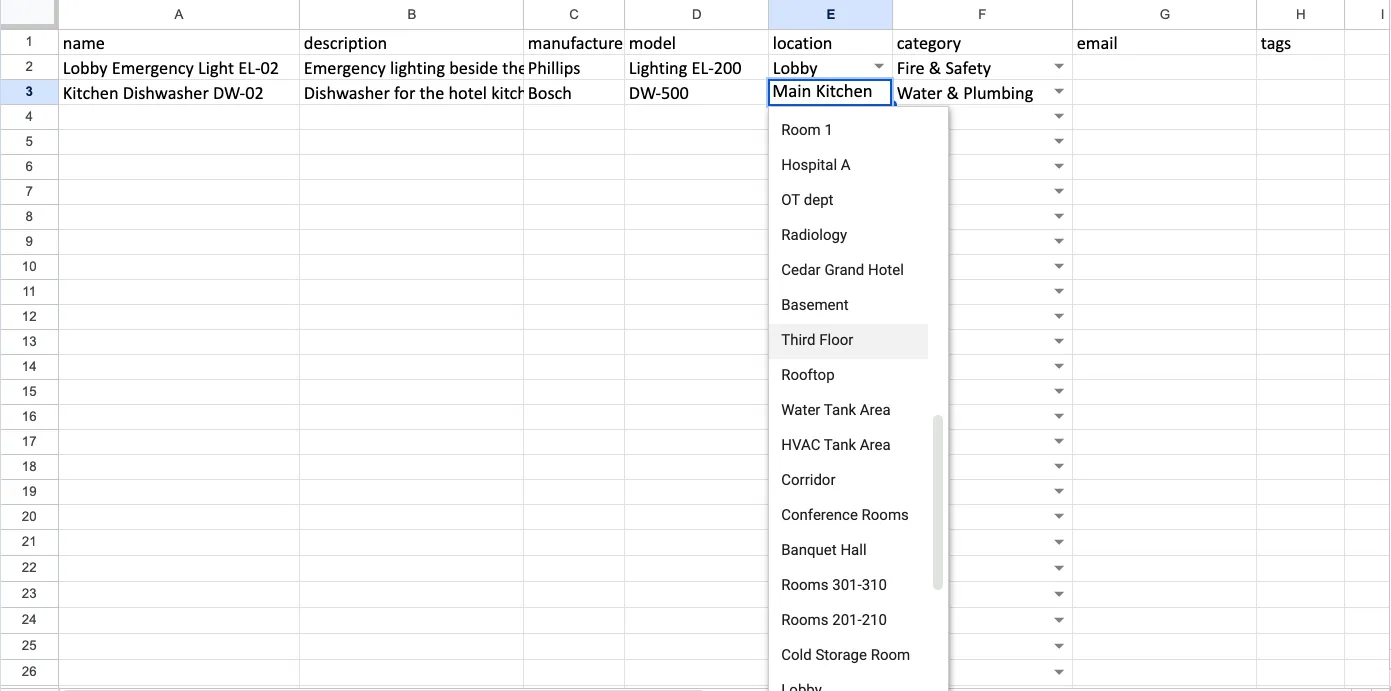Open category dropdown arrow in row 15
This screenshot has height=691, width=1391.
1059,392
